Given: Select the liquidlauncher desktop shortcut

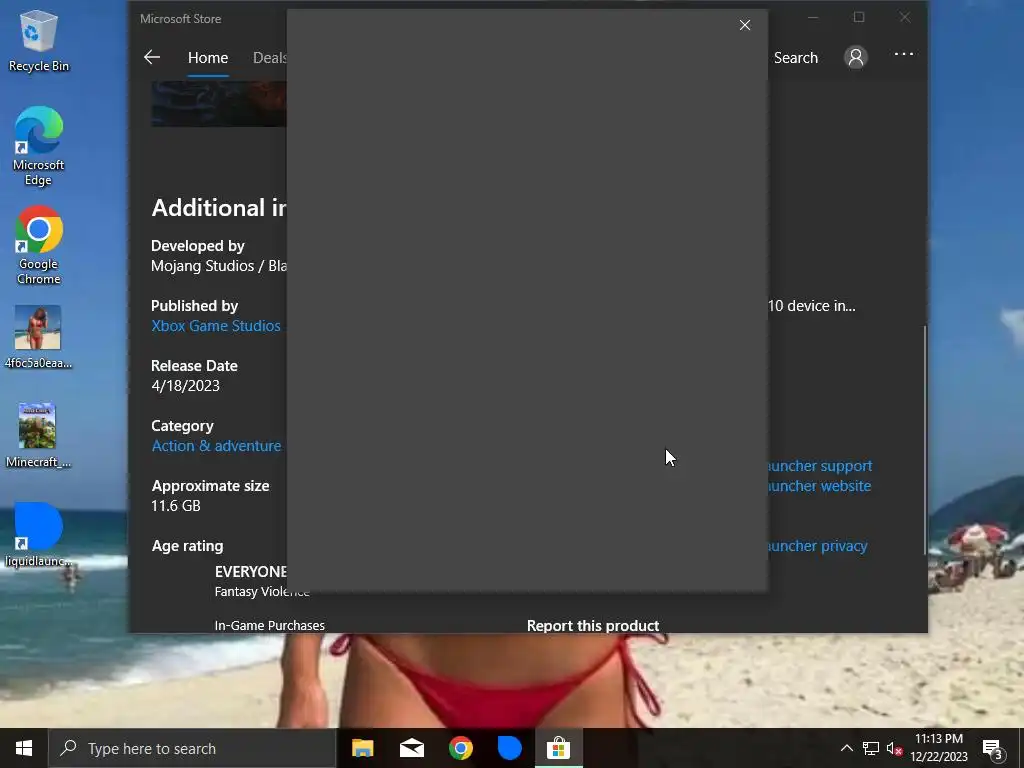Looking at the screenshot, I should [38, 535].
